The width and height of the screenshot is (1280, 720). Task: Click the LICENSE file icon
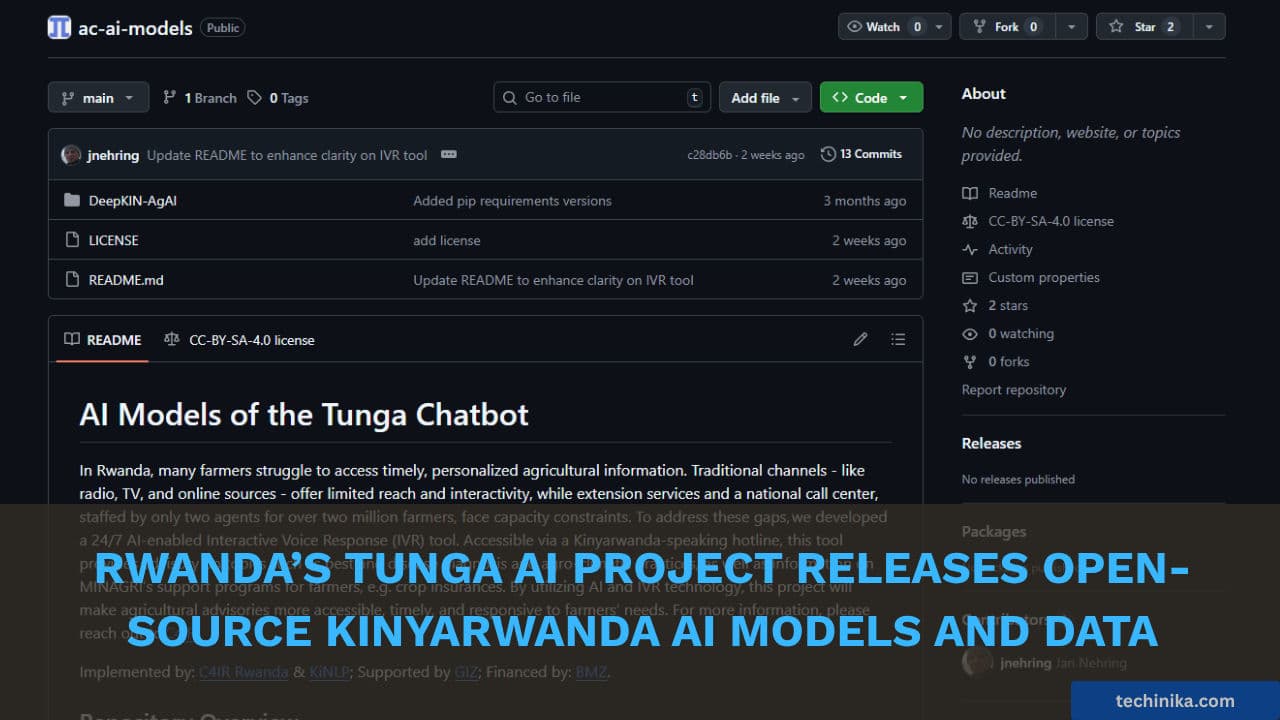tap(71, 240)
